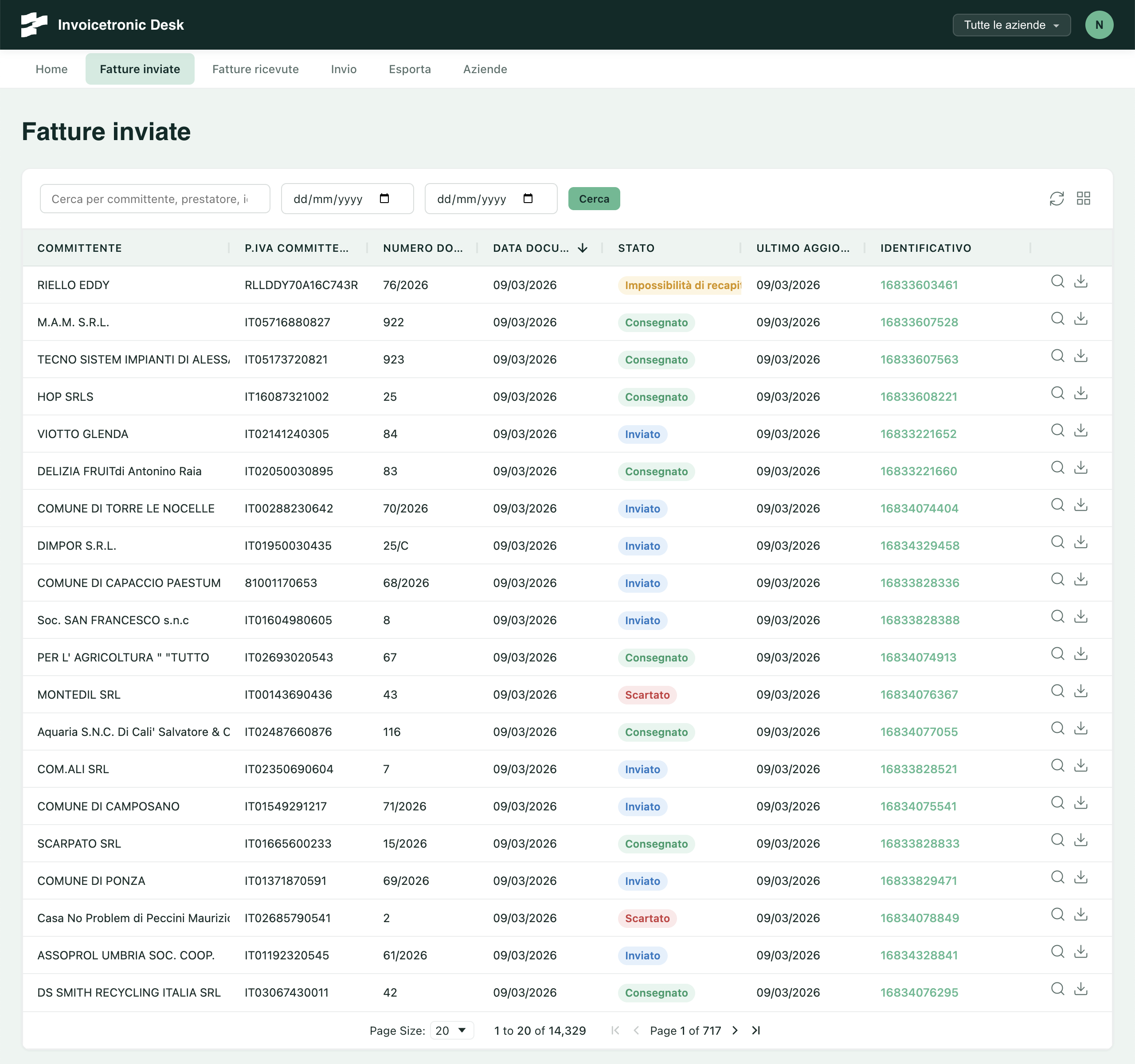The image size is (1135, 1064).
Task: Click magnifier icon for MONTEDIL SRL row
Action: coord(1057,691)
